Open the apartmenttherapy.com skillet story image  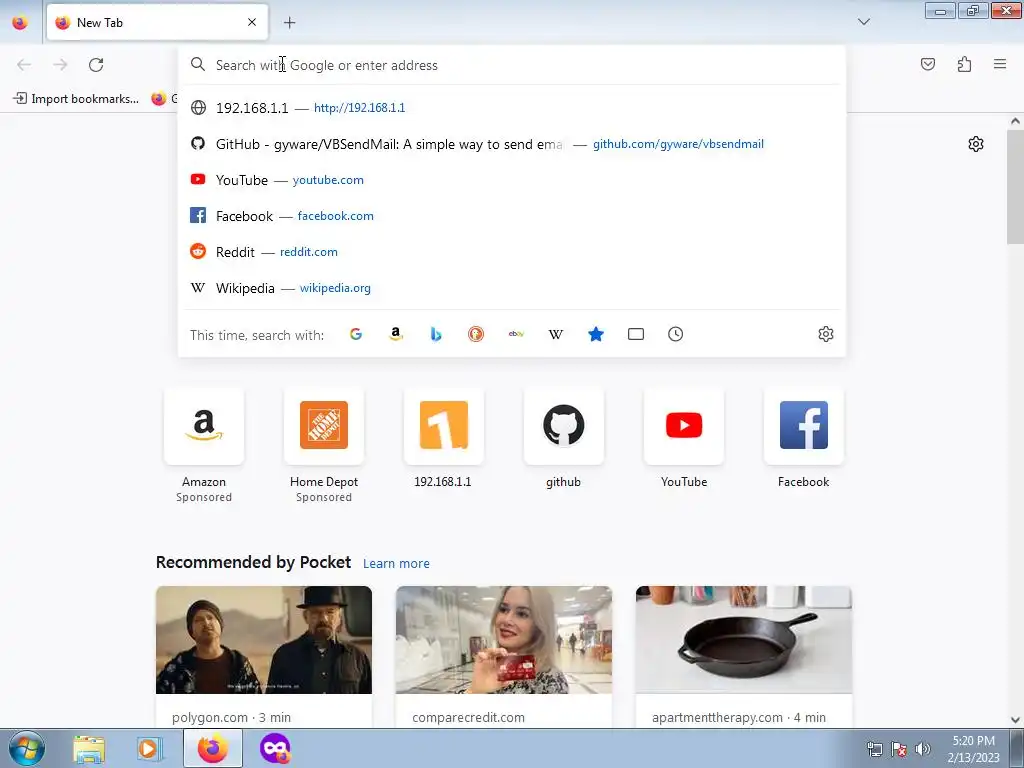pyautogui.click(x=744, y=640)
